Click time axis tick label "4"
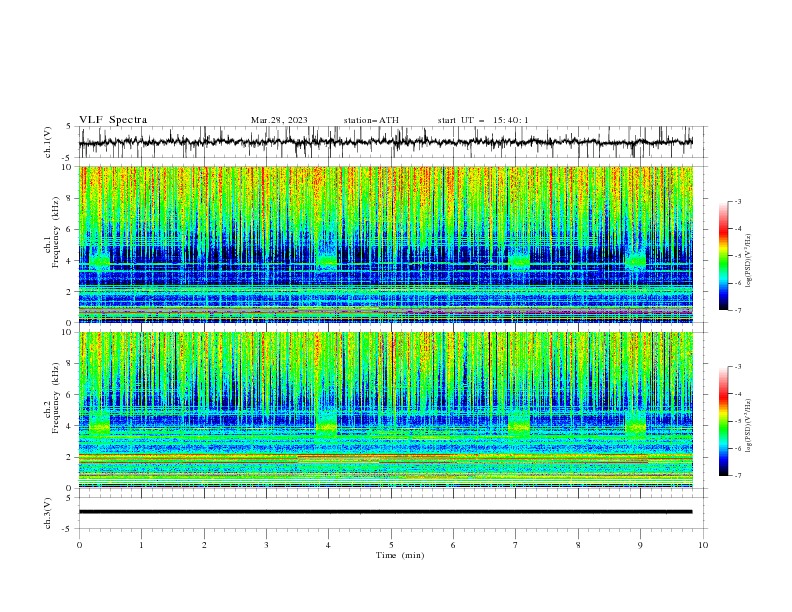Viewport: 792px width, 612px height. (x=328, y=545)
